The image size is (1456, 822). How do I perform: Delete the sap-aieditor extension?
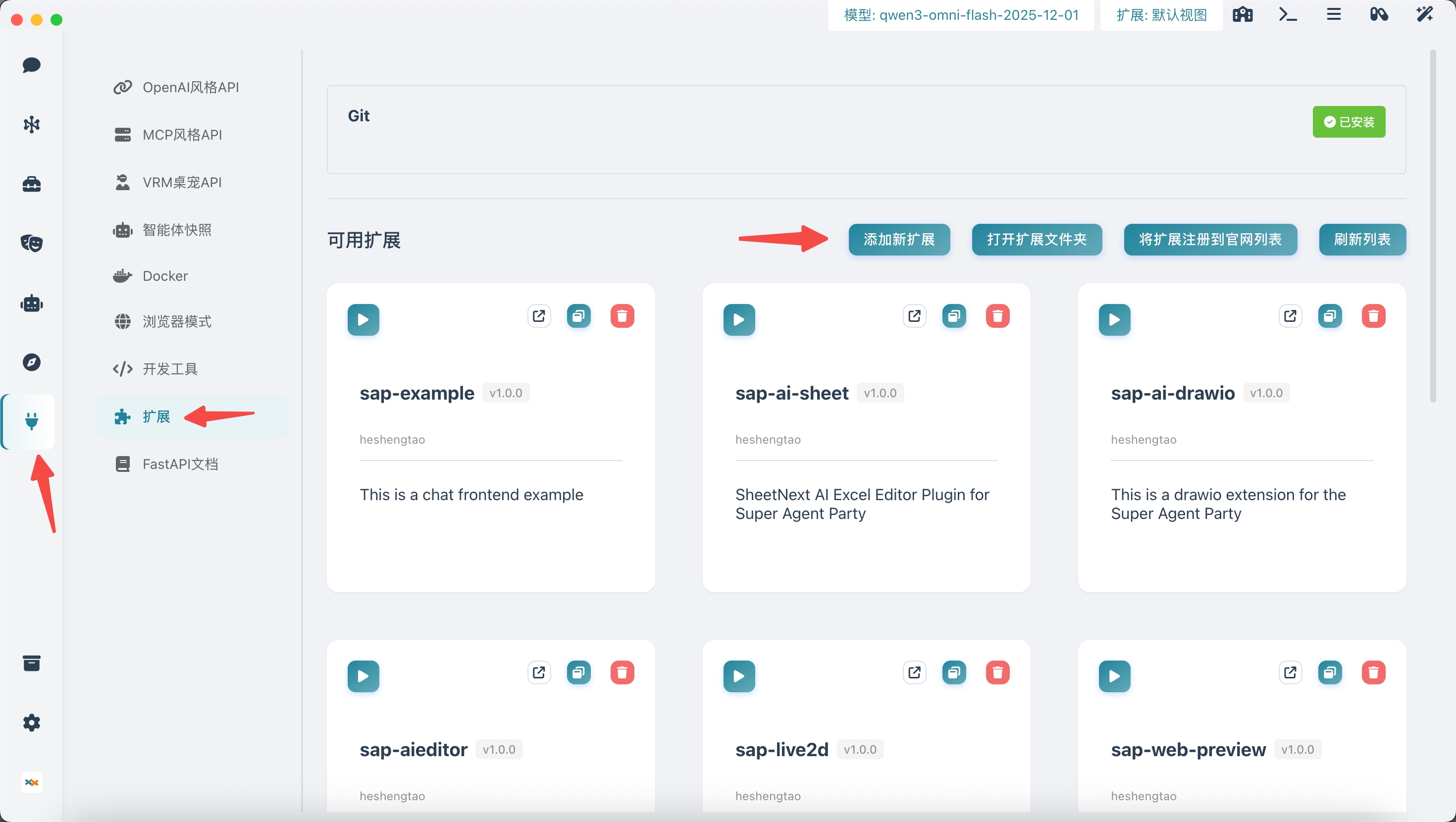623,673
